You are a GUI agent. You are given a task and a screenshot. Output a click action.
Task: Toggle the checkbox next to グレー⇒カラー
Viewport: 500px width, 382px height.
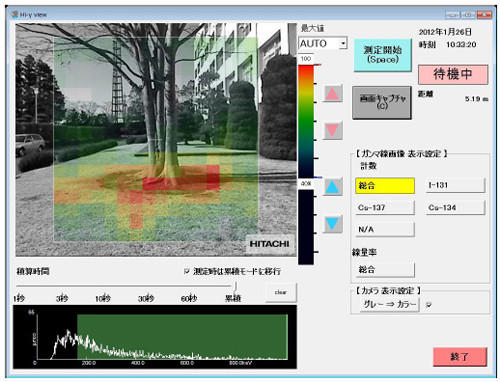pyautogui.click(x=429, y=304)
